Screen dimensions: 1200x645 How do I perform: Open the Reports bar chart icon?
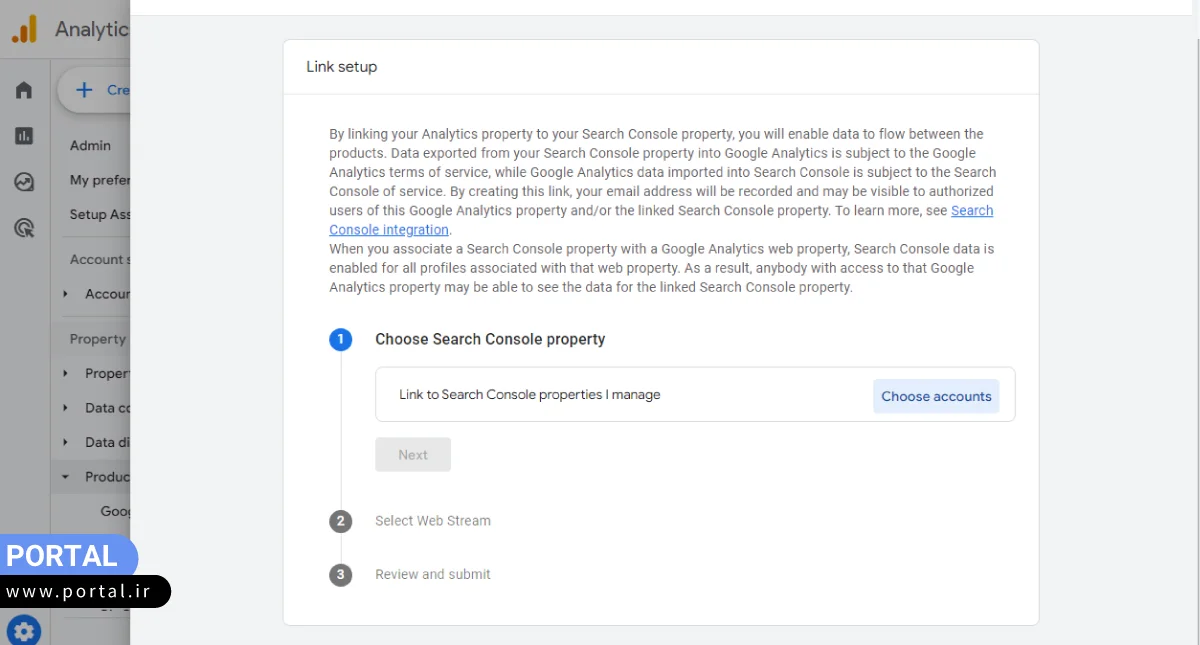[24, 136]
